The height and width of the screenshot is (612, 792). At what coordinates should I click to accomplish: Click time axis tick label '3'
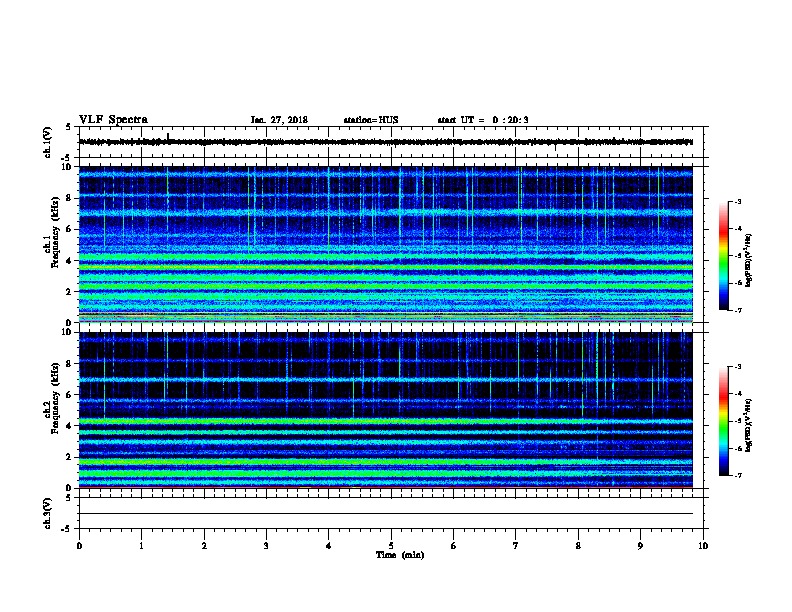(266, 546)
